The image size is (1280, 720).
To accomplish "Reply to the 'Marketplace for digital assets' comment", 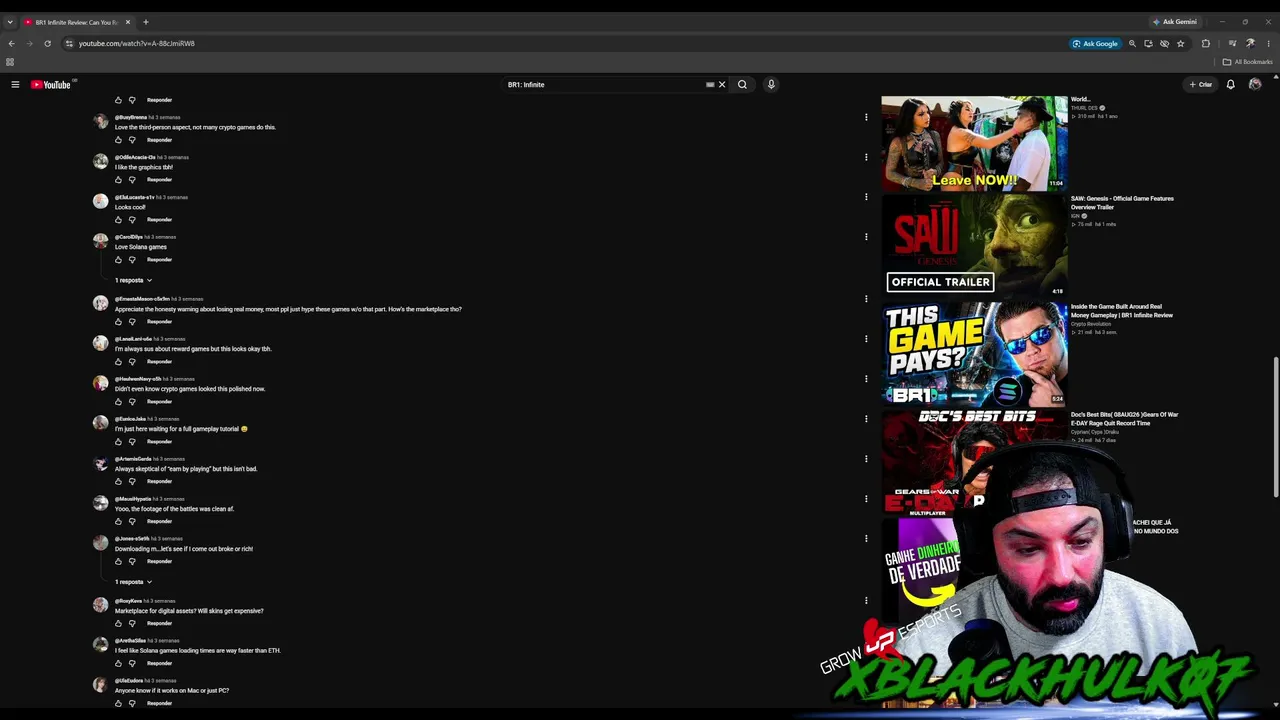I will tap(159, 624).
